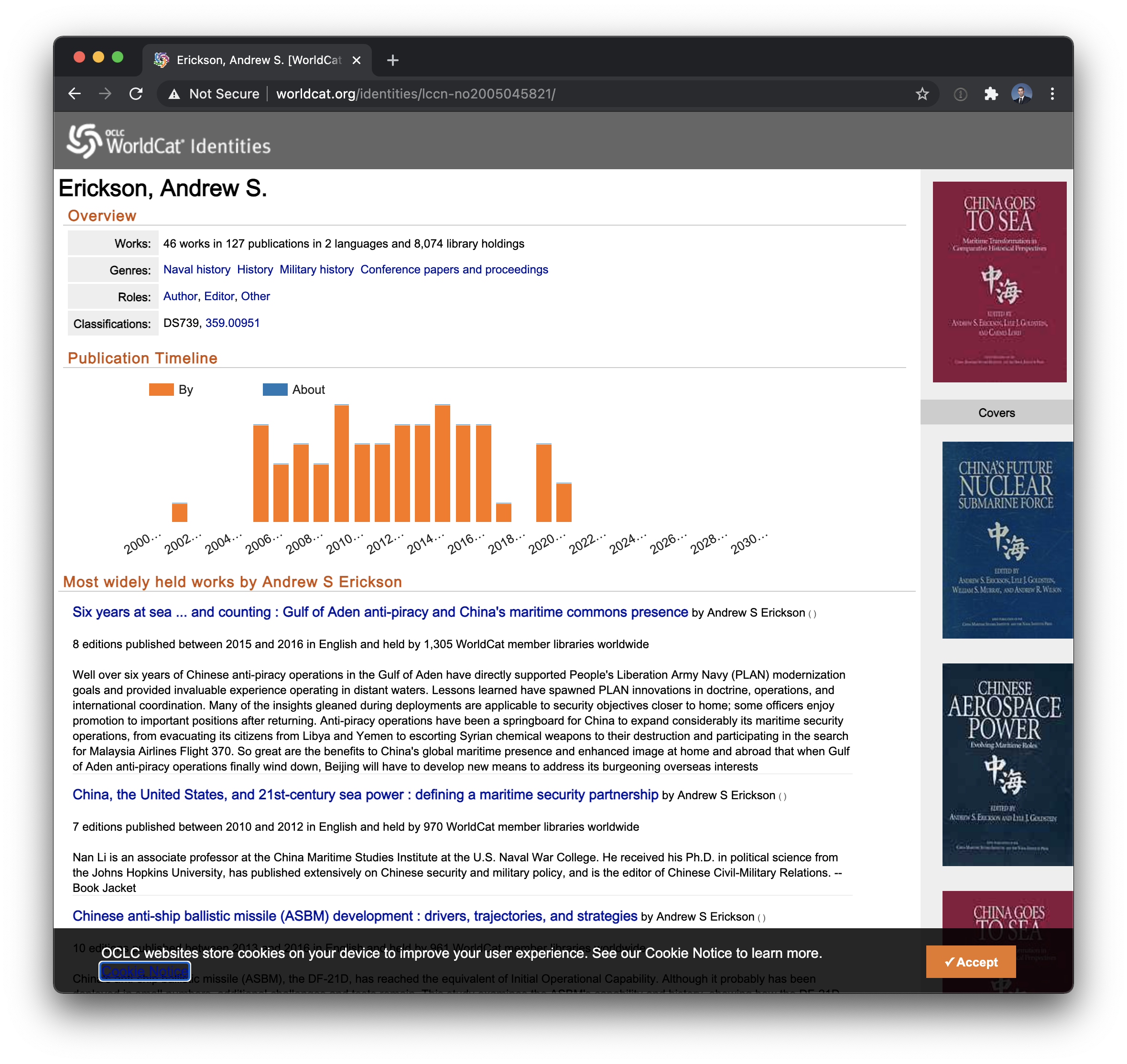The height and width of the screenshot is (1064, 1127).
Task: Close the Erickson, Andrew S. tab
Action: [356, 60]
